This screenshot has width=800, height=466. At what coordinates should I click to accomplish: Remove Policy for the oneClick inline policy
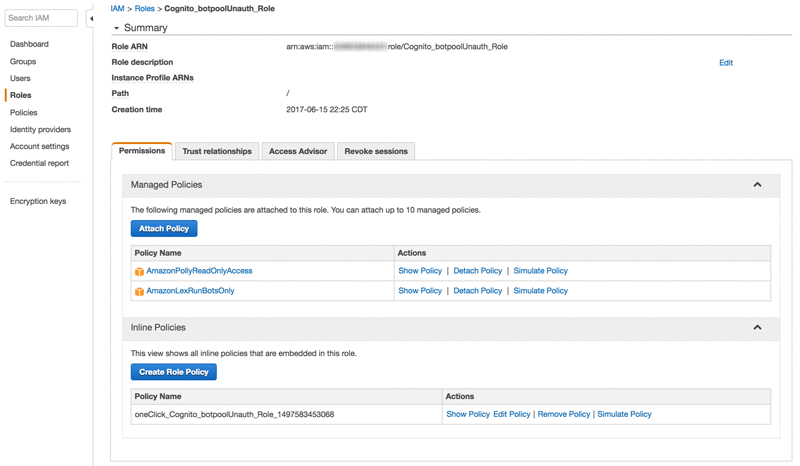click(564, 414)
